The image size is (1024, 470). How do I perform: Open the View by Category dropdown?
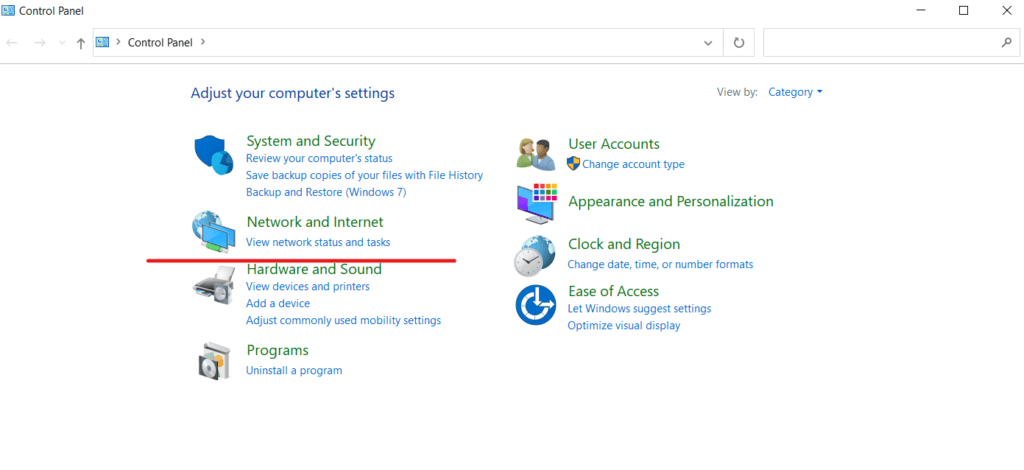click(795, 92)
